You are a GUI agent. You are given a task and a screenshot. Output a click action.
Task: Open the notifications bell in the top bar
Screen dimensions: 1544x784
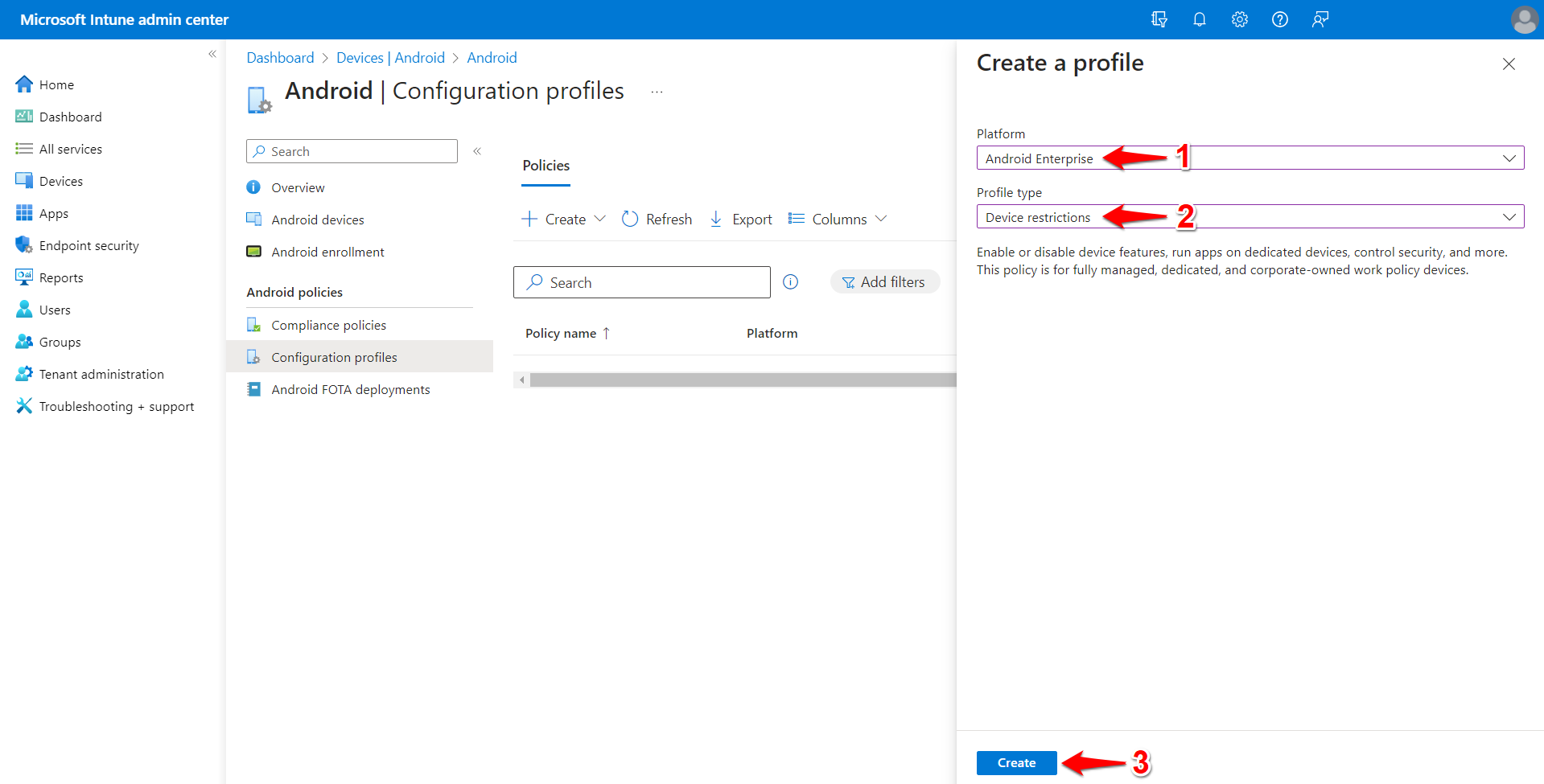pos(1199,18)
